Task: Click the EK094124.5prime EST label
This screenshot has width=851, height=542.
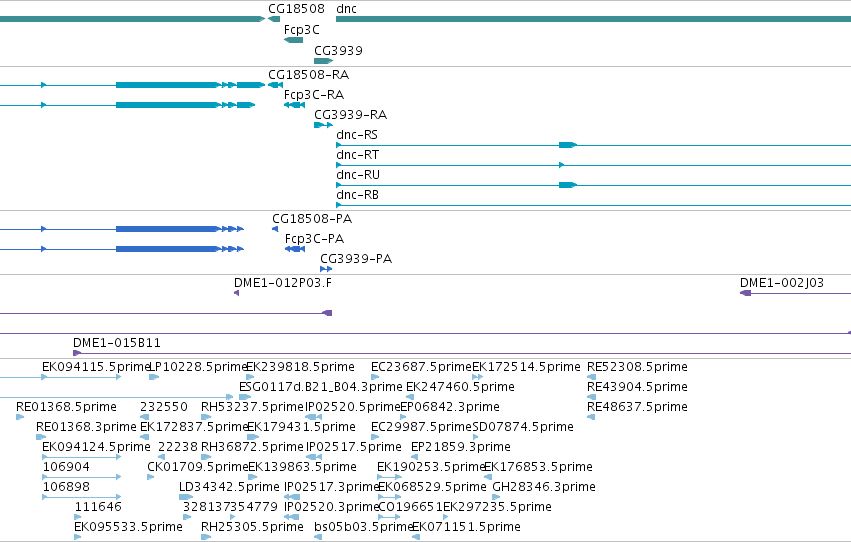Action: click(x=96, y=448)
